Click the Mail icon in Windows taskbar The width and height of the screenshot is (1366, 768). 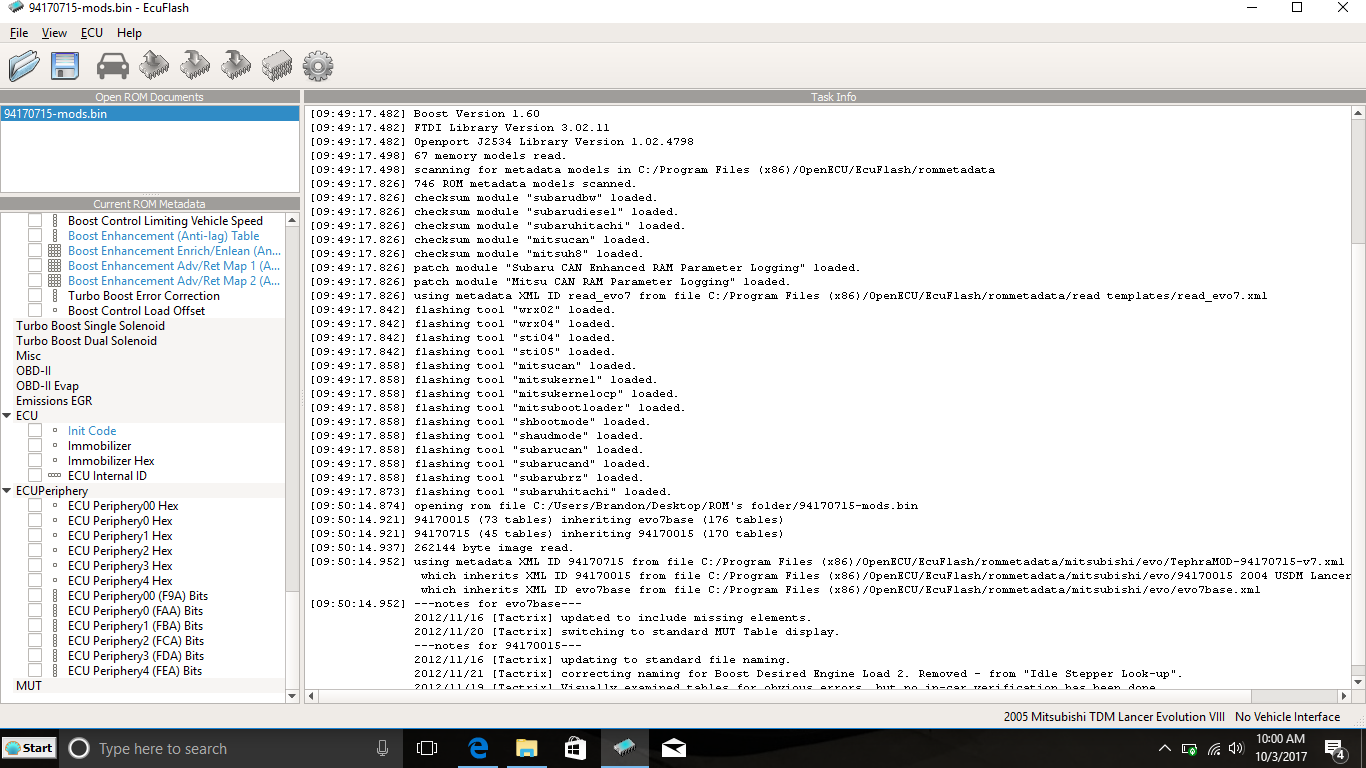(x=674, y=748)
